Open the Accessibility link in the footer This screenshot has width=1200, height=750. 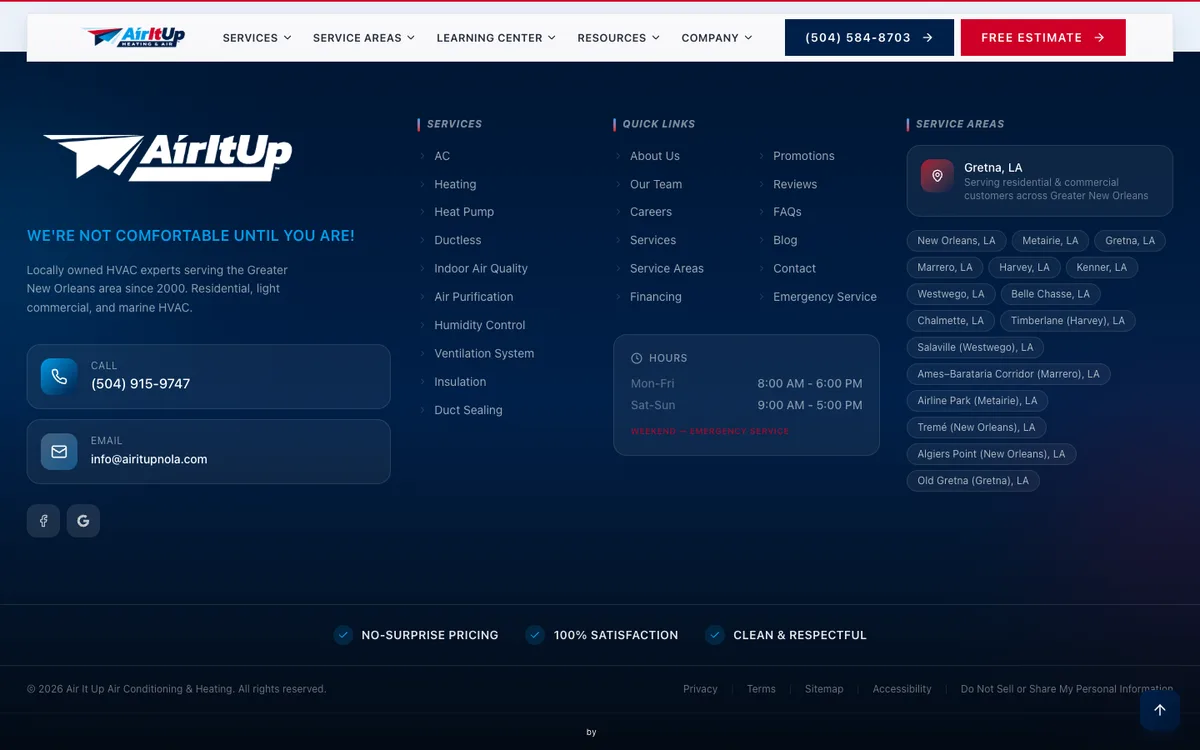point(902,689)
